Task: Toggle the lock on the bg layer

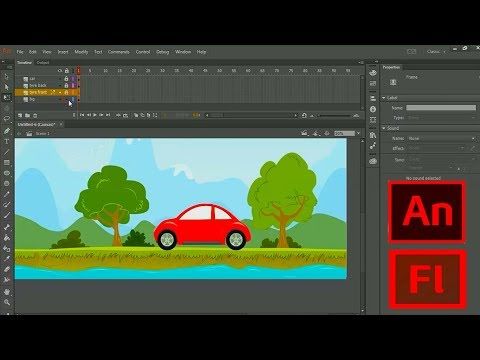Action: click(x=66, y=99)
